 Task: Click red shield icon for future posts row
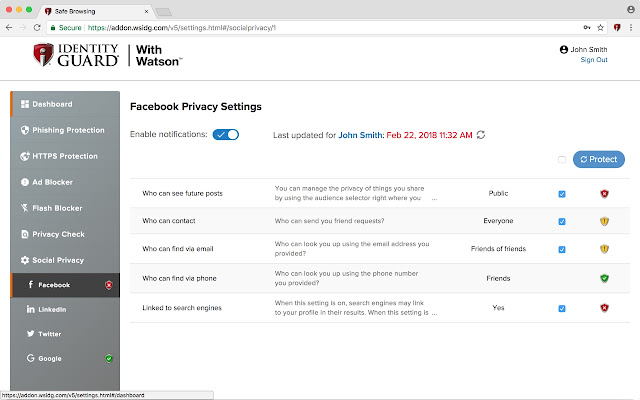[604, 194]
